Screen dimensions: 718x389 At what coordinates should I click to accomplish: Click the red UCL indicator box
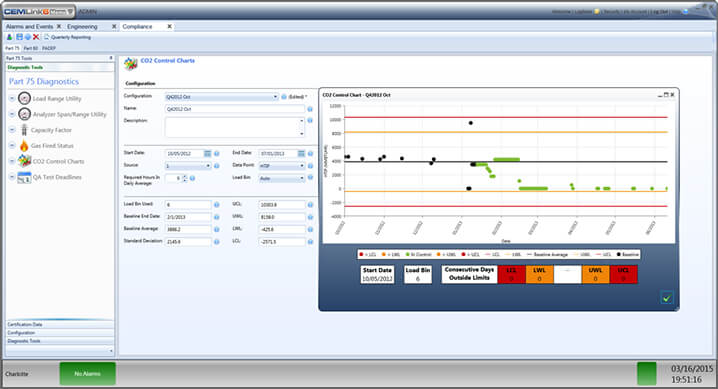(x=623, y=274)
